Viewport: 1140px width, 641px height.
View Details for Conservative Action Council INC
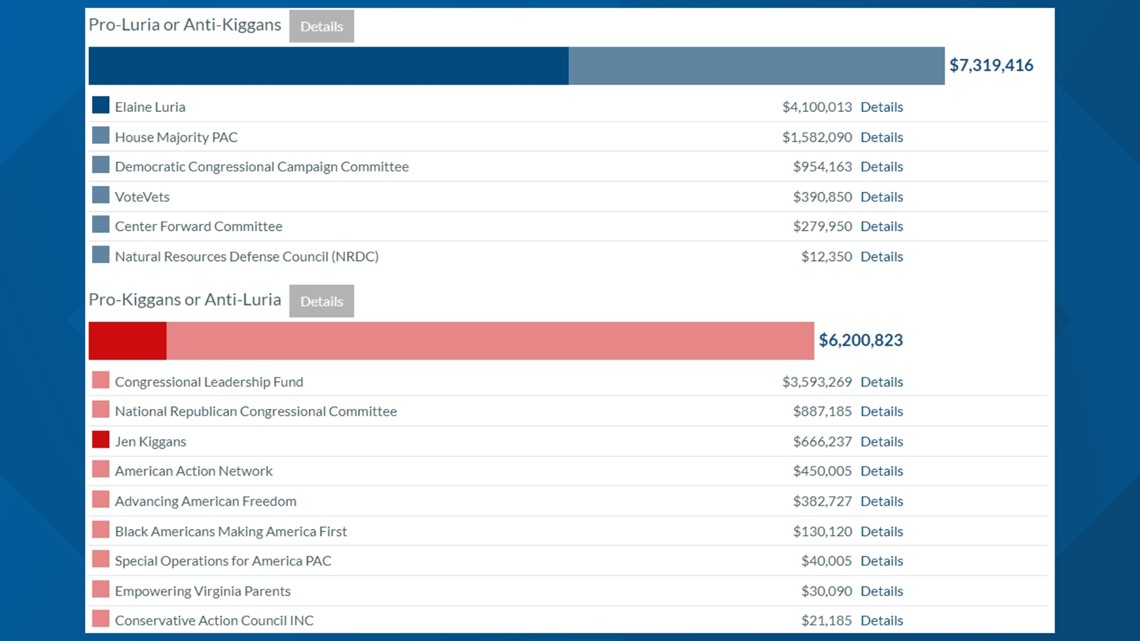[x=881, y=621]
